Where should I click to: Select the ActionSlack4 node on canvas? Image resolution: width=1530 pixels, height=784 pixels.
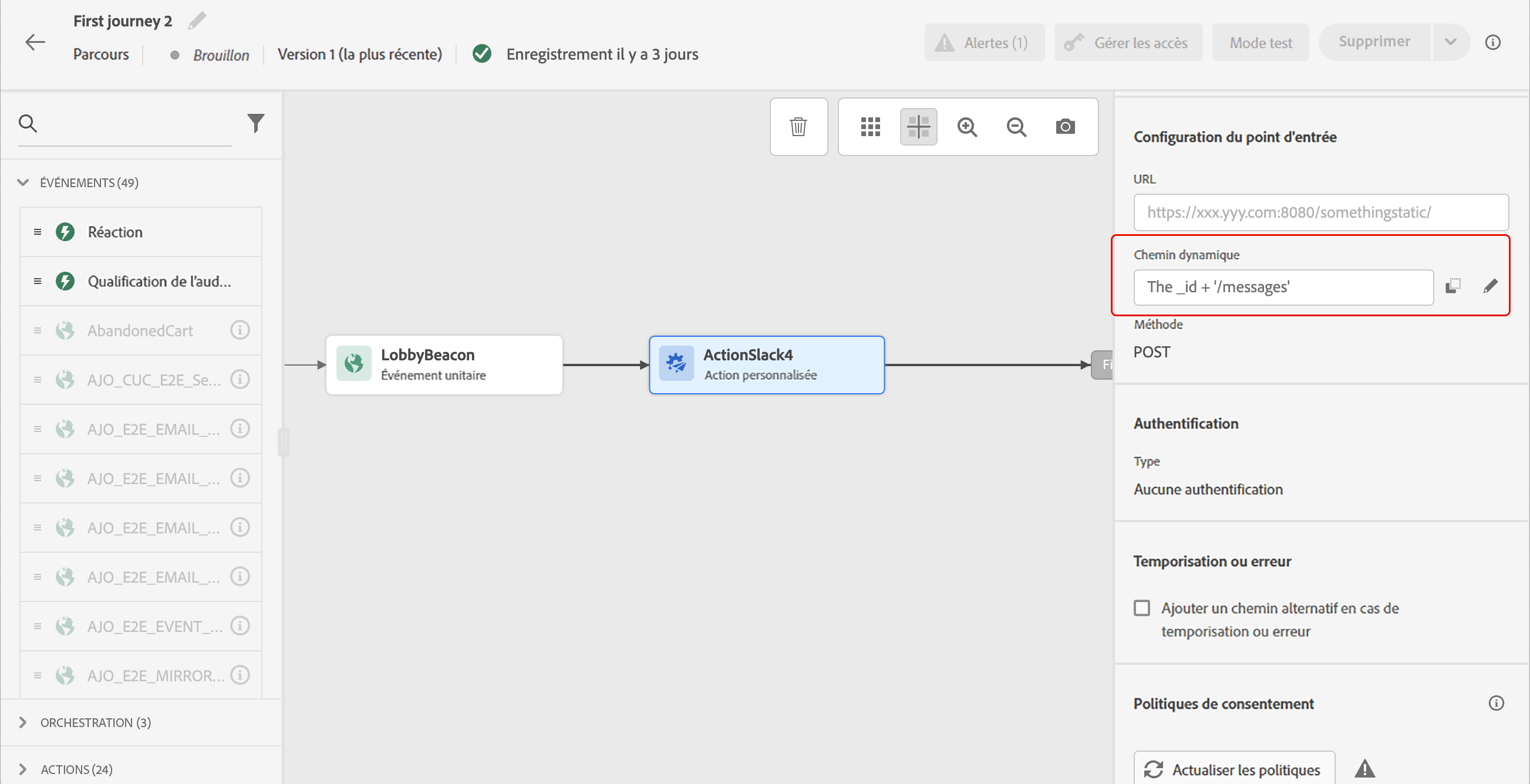coord(766,364)
